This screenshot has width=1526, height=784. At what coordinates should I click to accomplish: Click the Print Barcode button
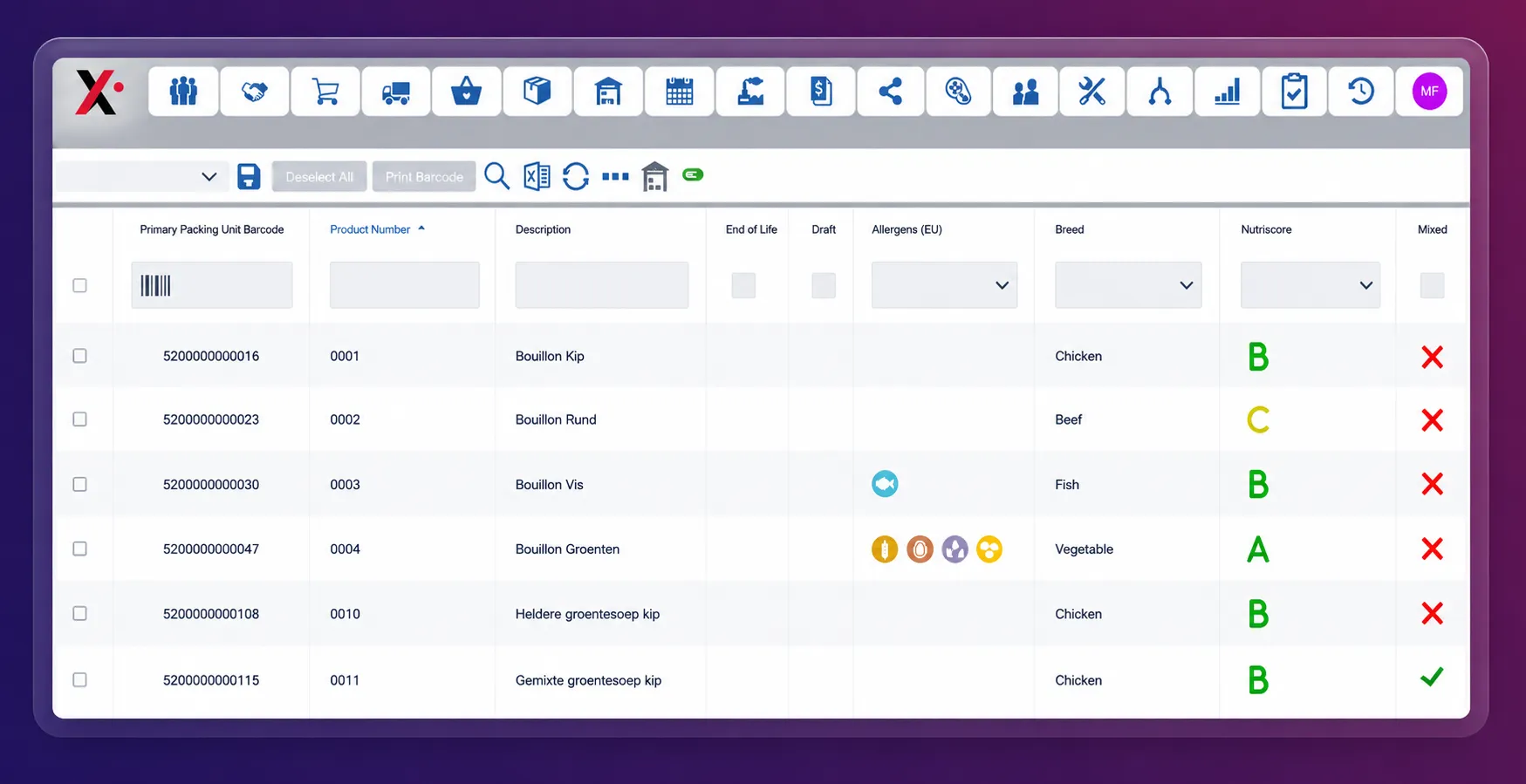(424, 176)
